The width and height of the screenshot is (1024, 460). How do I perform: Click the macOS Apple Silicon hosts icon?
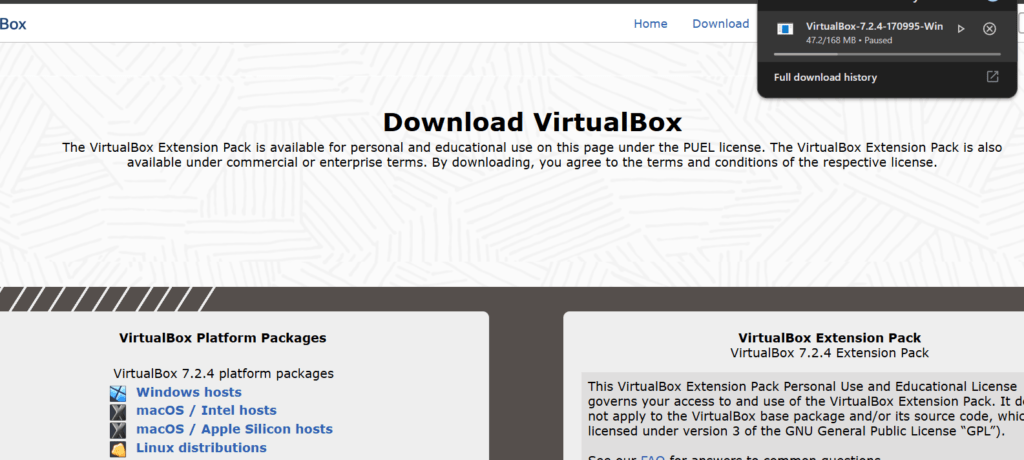click(118, 429)
